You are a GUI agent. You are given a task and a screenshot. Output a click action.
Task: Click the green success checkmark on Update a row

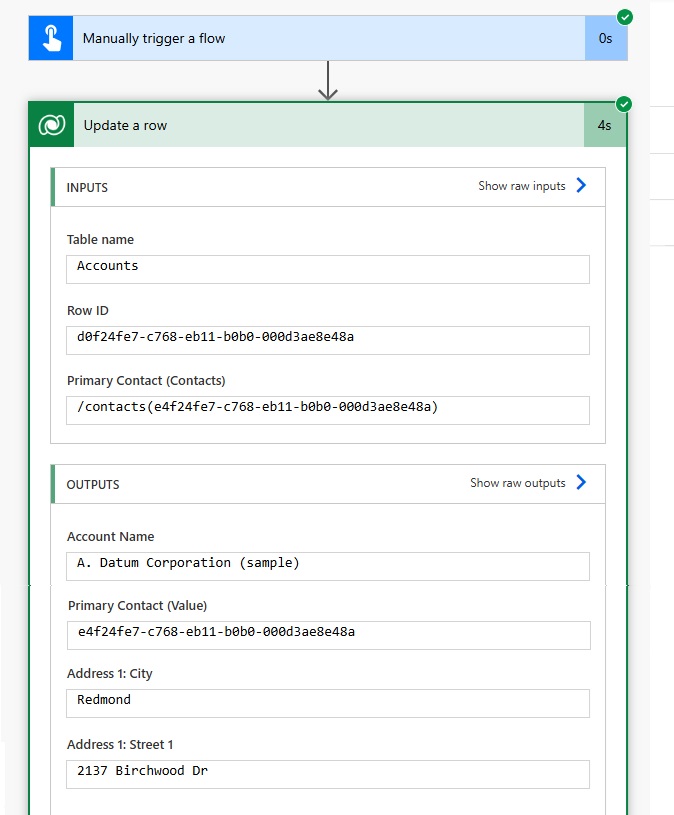[x=624, y=104]
